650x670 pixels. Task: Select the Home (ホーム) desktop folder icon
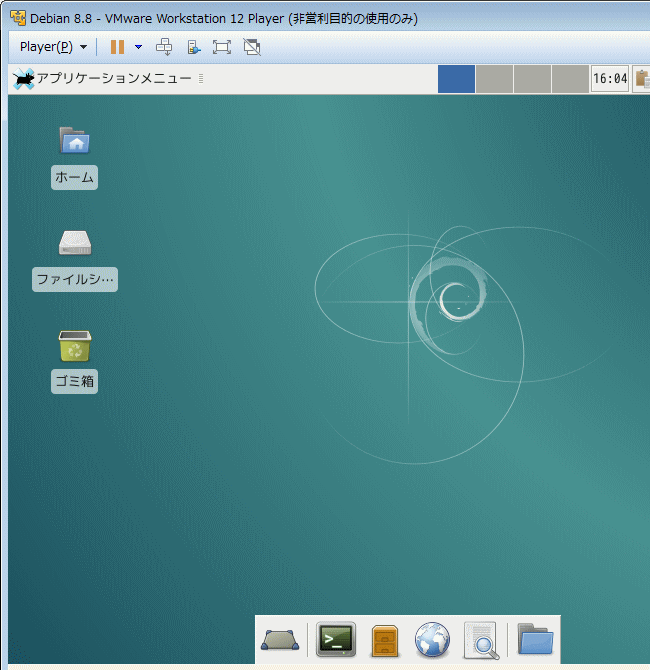point(74,140)
